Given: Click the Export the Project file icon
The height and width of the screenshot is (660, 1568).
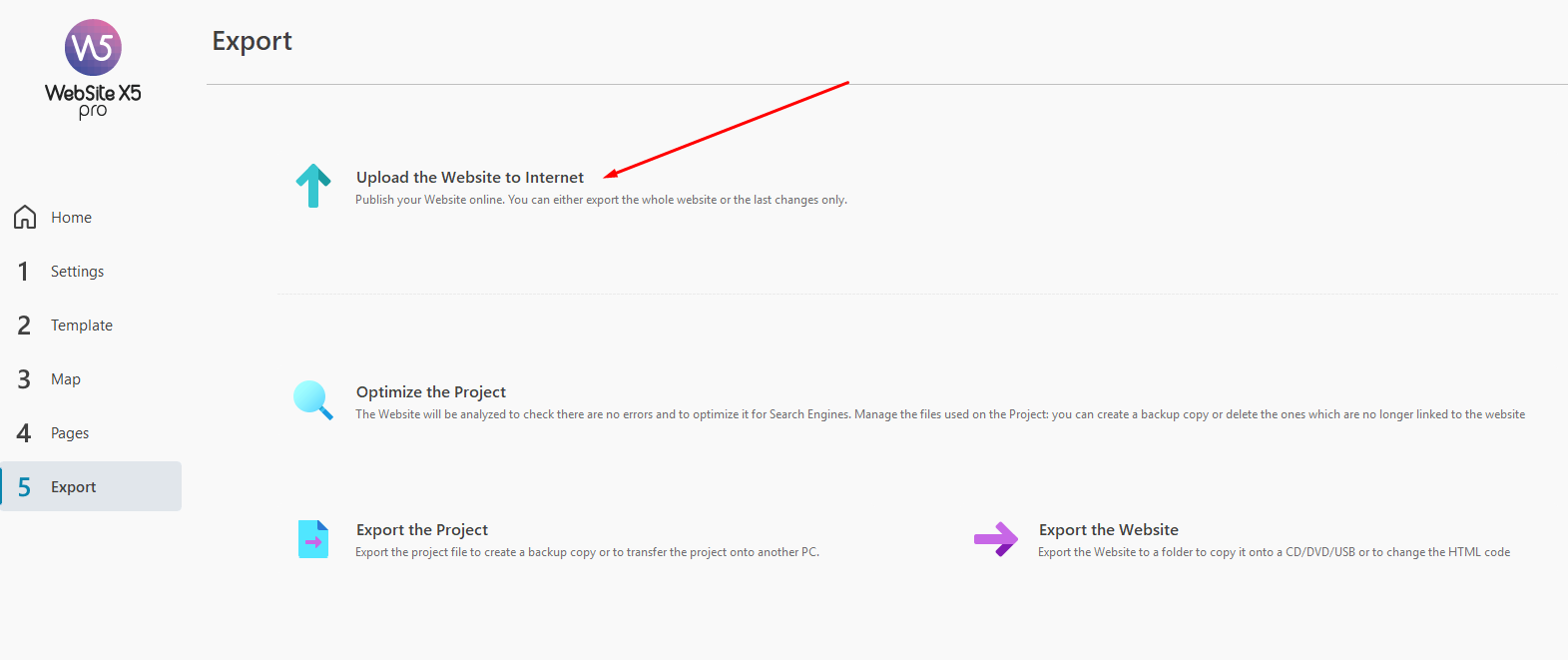Looking at the screenshot, I should click(313, 539).
